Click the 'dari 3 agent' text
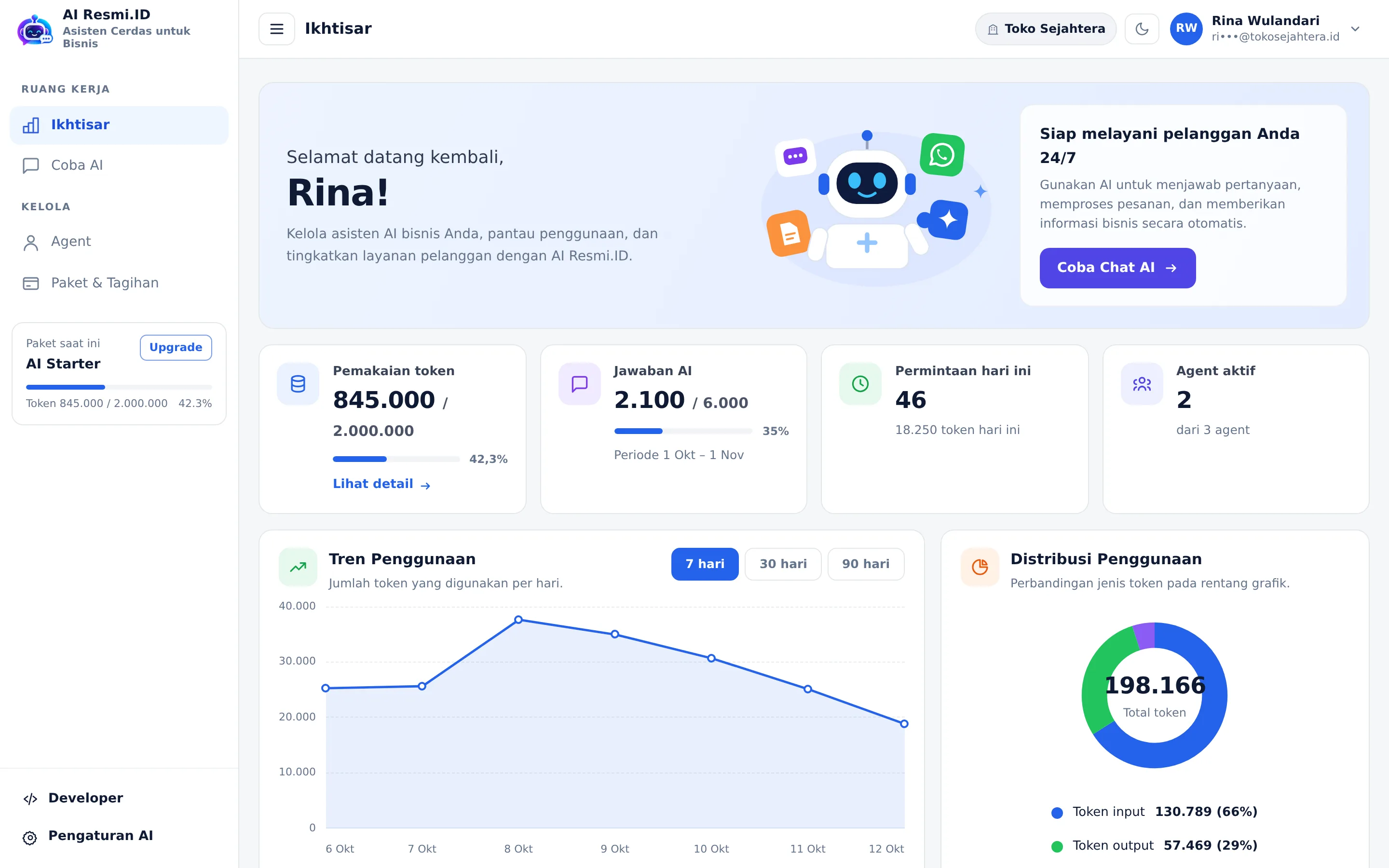The height and width of the screenshot is (868, 1389). 1212,430
